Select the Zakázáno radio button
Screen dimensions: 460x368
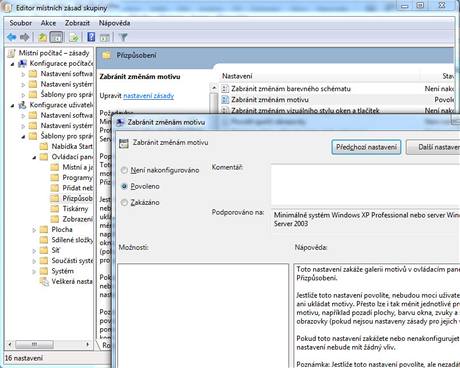click(x=124, y=202)
